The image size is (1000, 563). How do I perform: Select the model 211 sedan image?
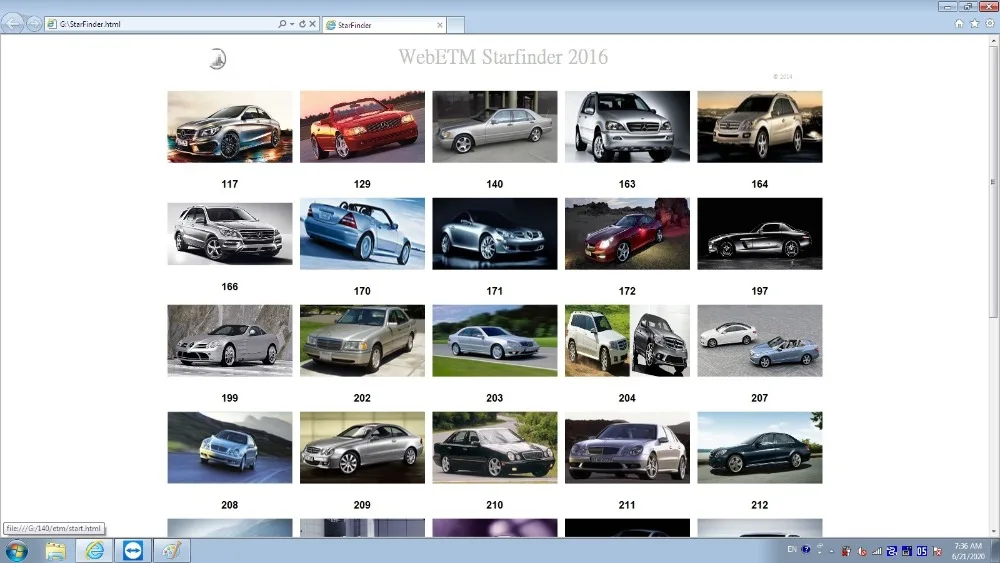click(x=627, y=448)
